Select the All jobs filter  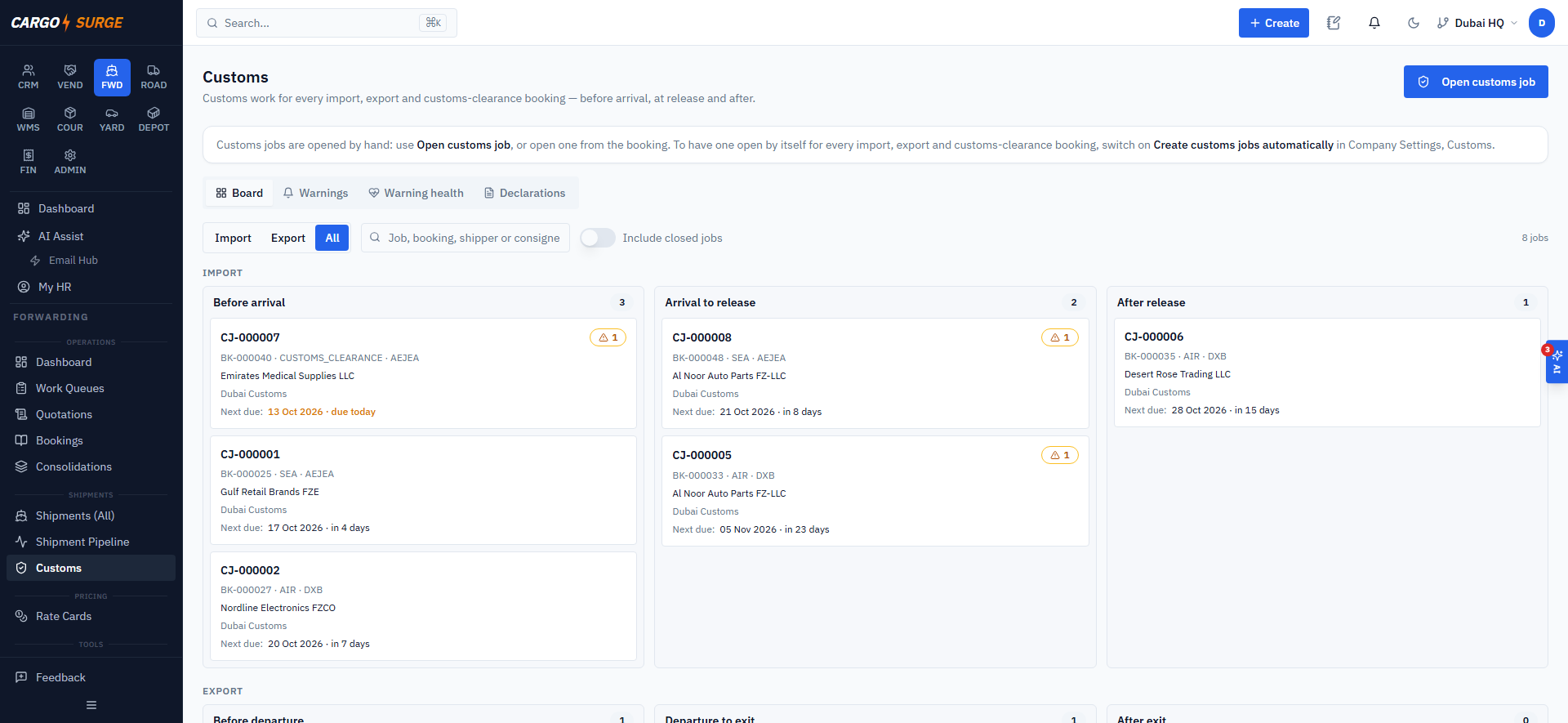coord(332,238)
